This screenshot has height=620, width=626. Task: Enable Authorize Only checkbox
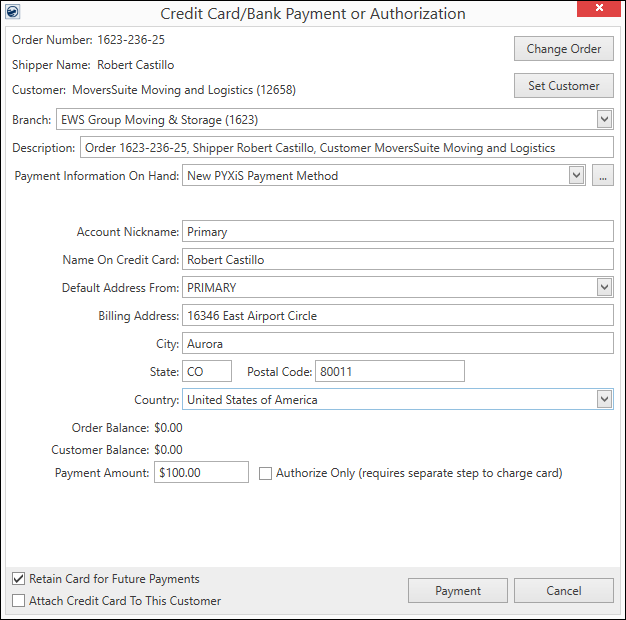point(266,473)
